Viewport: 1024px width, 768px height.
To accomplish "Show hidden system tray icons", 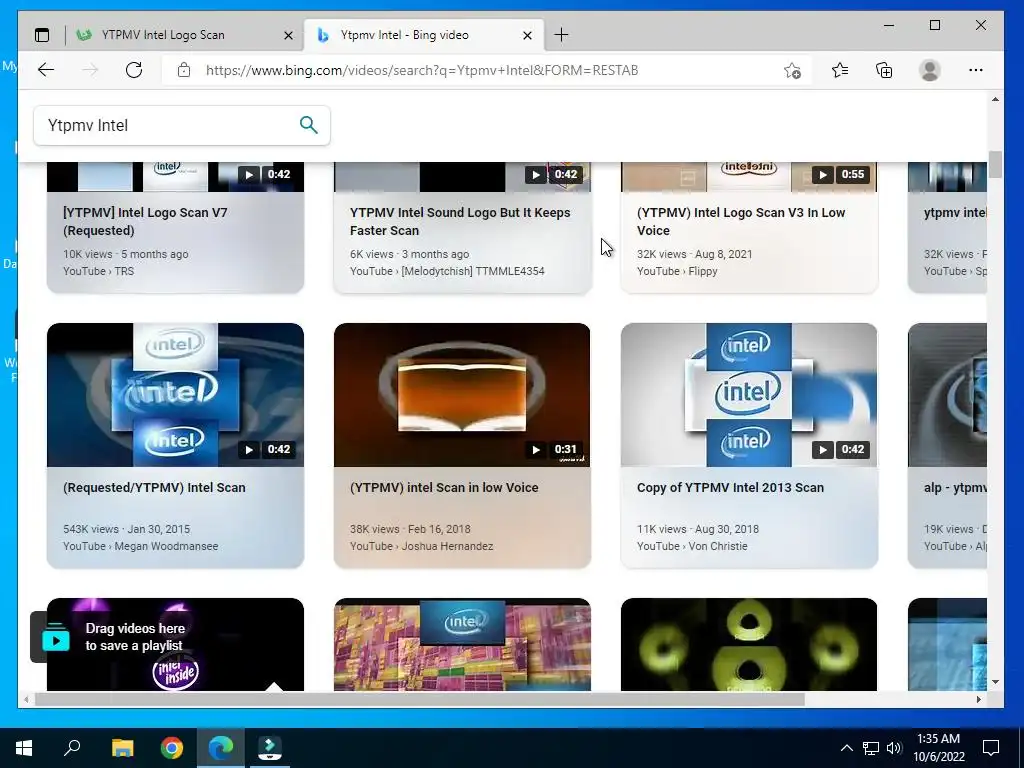I will click(846, 748).
